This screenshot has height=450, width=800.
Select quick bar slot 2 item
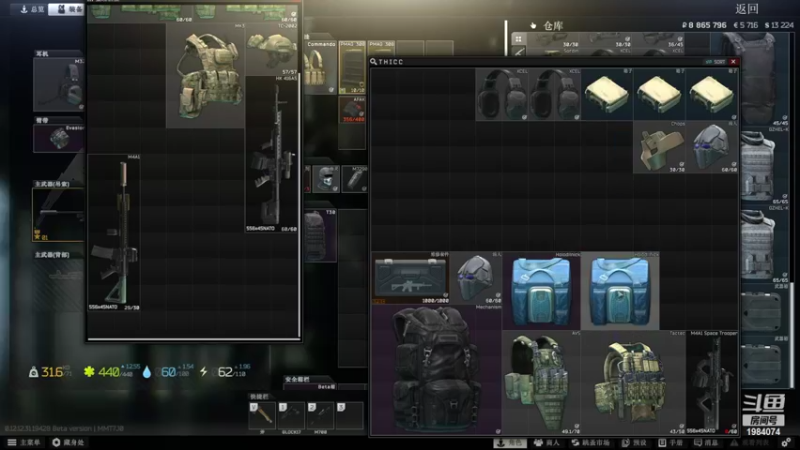pos(320,415)
